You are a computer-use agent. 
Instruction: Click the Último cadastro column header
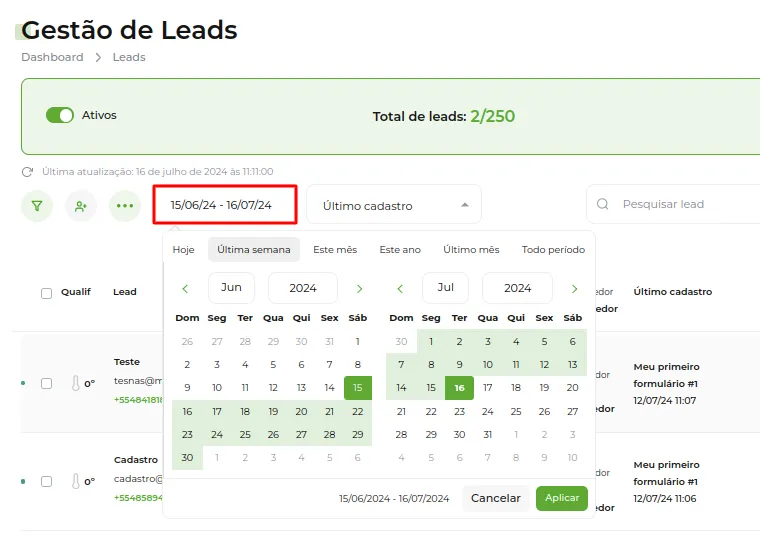tap(673, 292)
